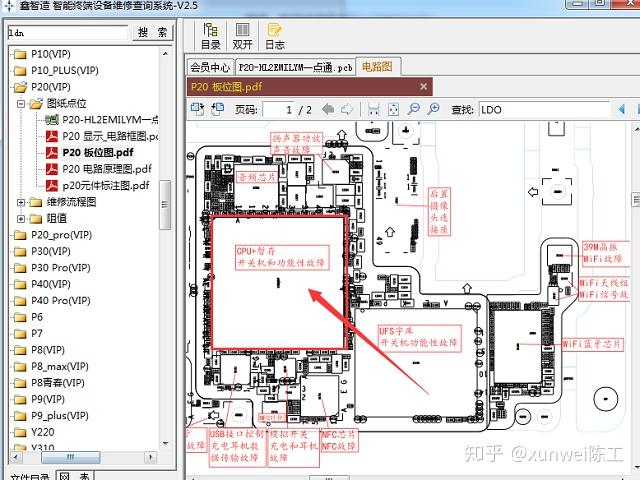Image resolution: width=640 pixels, height=480 pixels.
Task: Go to the next page arrow
Action: [347, 109]
